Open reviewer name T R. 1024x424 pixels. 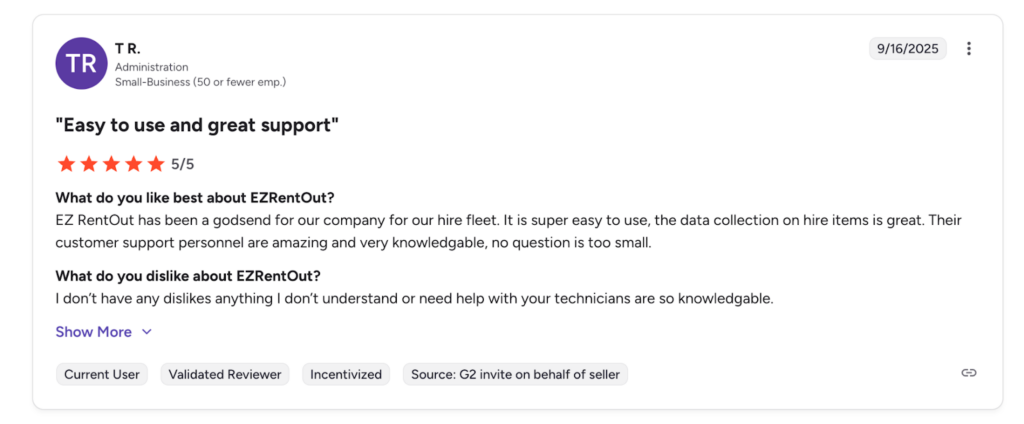pos(127,48)
